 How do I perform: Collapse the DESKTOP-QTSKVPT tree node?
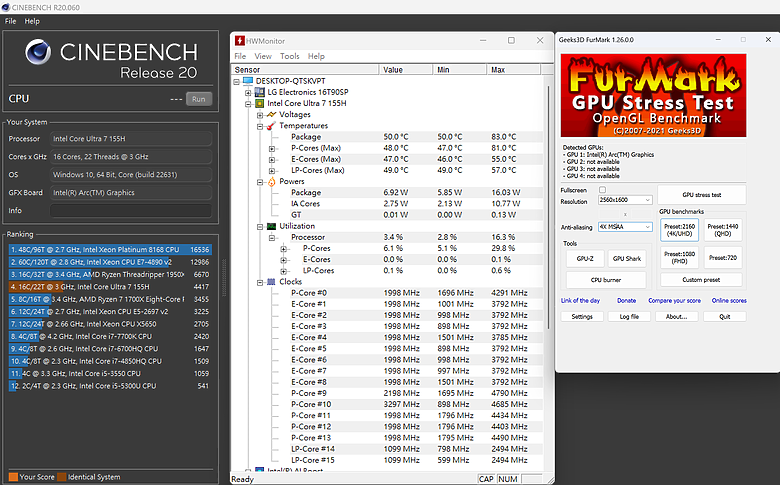click(237, 81)
